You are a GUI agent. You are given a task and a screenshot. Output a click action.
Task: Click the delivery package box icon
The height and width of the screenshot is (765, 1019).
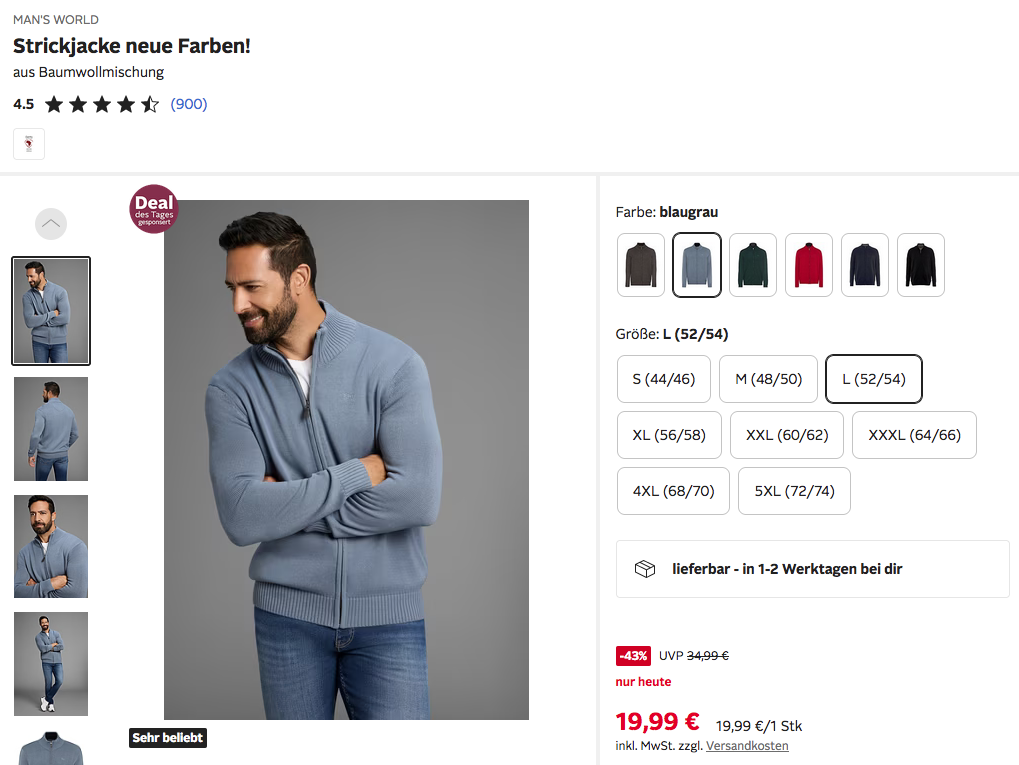[645, 569]
